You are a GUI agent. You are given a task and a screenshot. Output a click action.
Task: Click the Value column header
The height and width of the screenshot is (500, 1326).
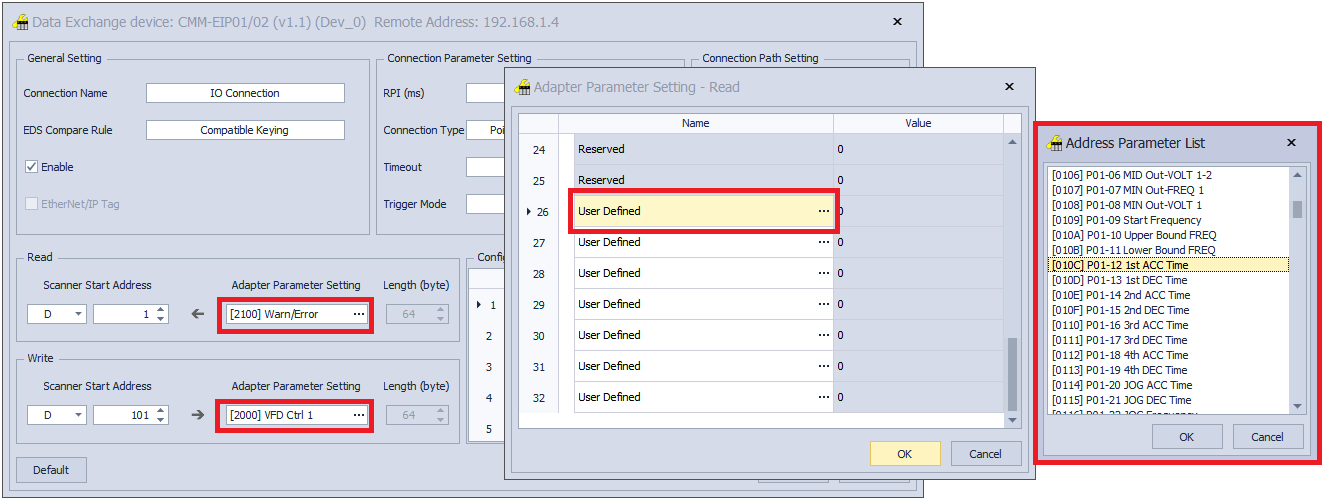click(918, 123)
